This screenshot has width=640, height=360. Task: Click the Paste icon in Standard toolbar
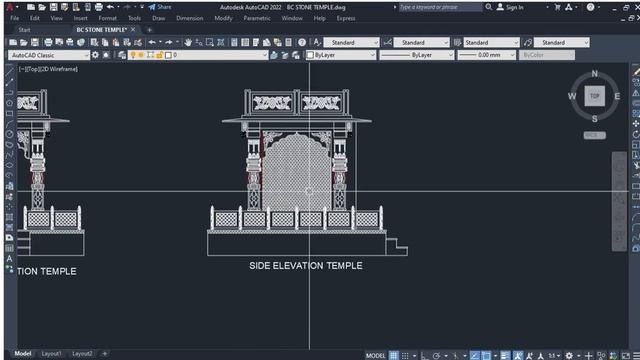pyautogui.click(x=116, y=42)
